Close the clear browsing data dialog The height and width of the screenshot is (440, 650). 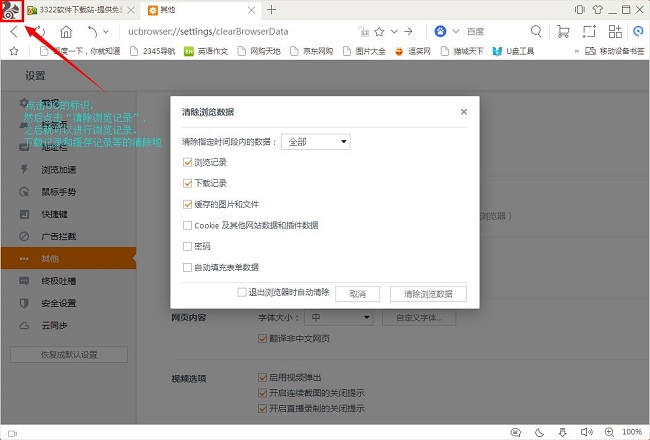click(x=464, y=112)
